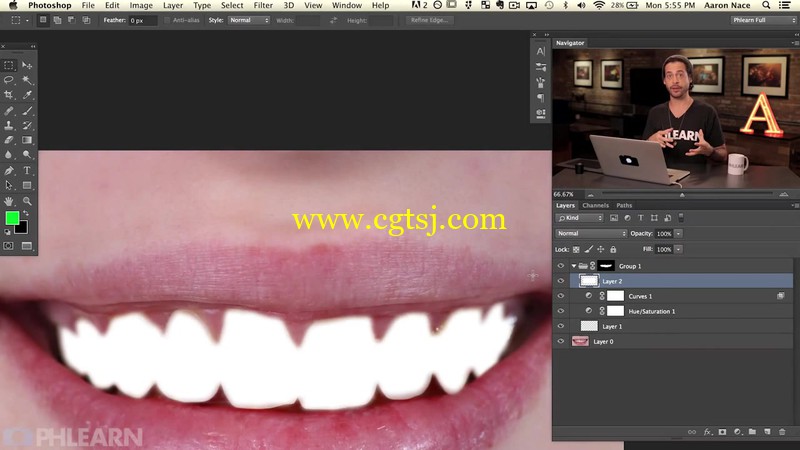This screenshot has height=450, width=800.
Task: Open the Paragraph panel icon
Action: pyautogui.click(x=541, y=98)
